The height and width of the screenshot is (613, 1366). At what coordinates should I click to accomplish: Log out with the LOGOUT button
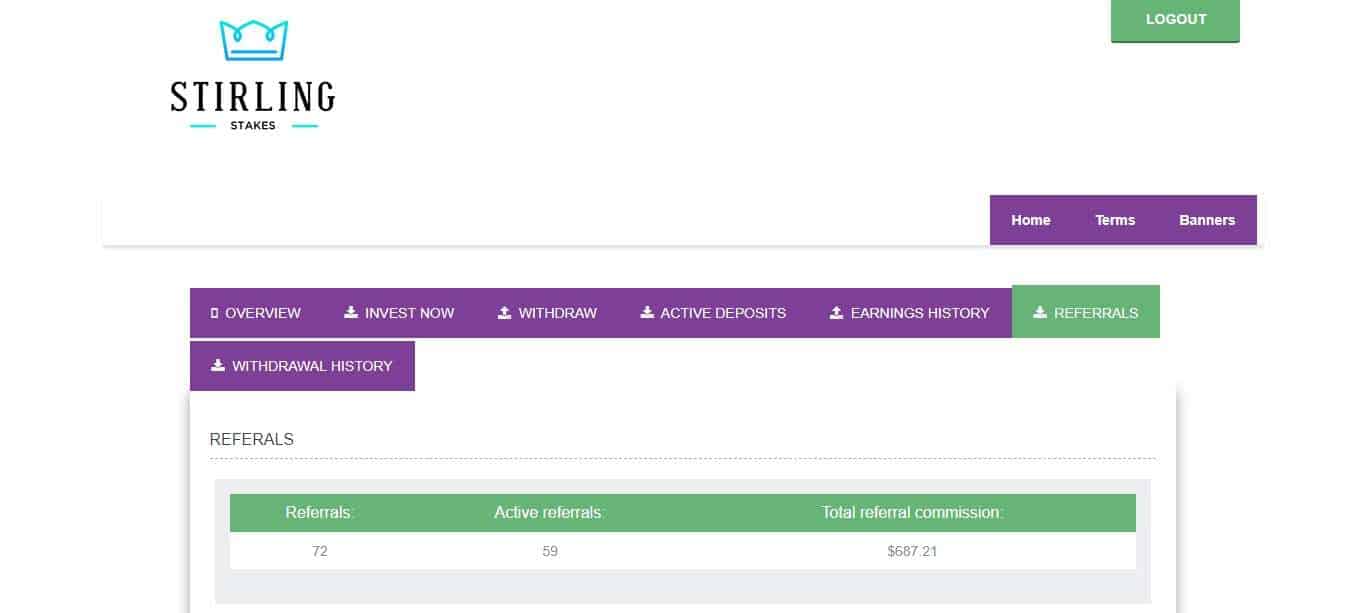1175,20
